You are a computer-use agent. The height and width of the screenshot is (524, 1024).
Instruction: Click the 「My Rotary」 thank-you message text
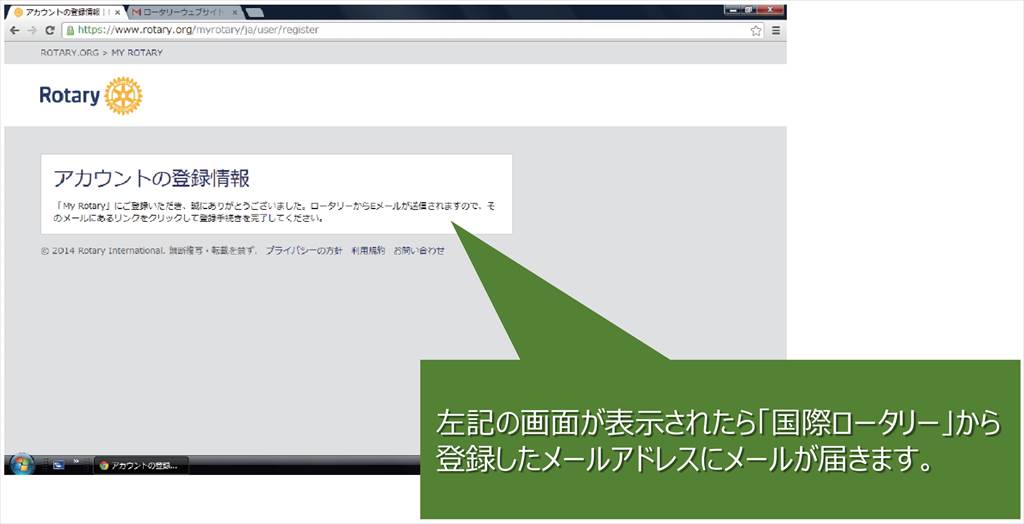point(275,212)
